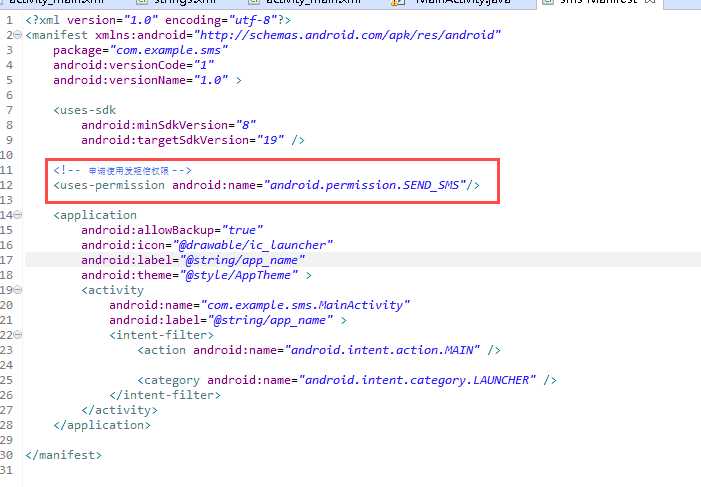Collapse the manifest element fold marker
The image size is (701, 487).
pos(18,35)
